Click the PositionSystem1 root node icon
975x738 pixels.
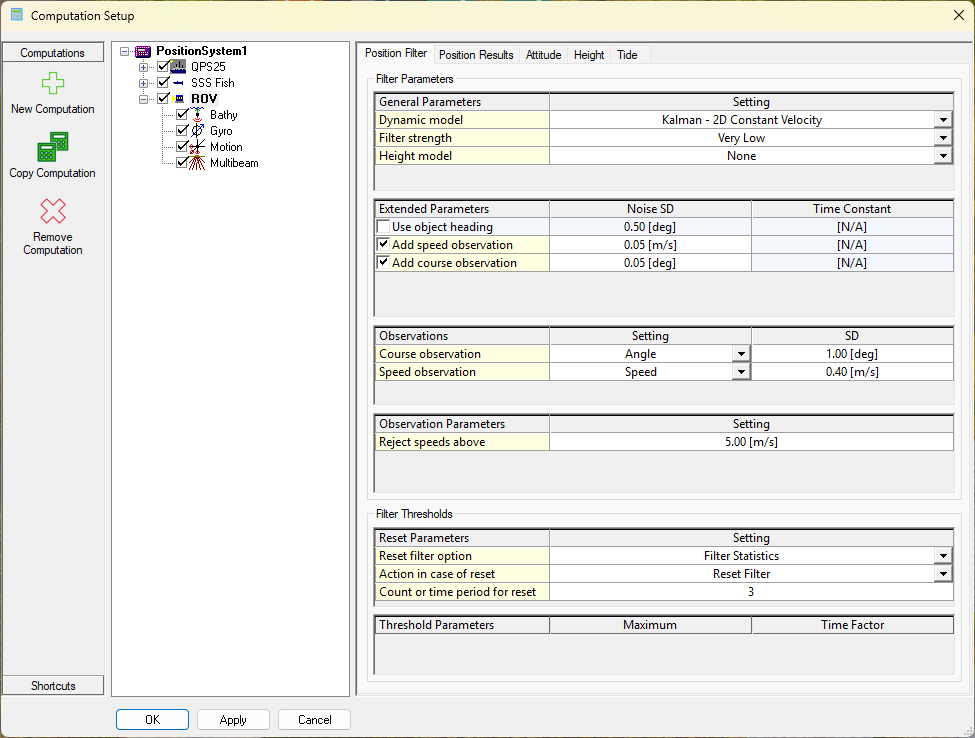[143, 51]
